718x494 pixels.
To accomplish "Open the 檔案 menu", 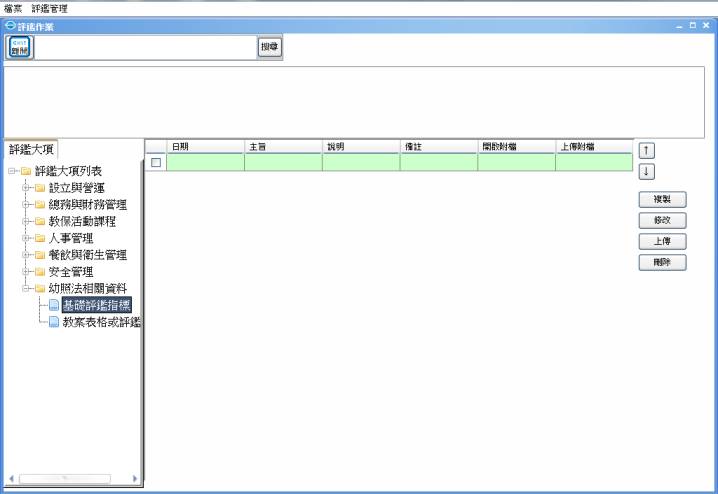I will (14, 8).
